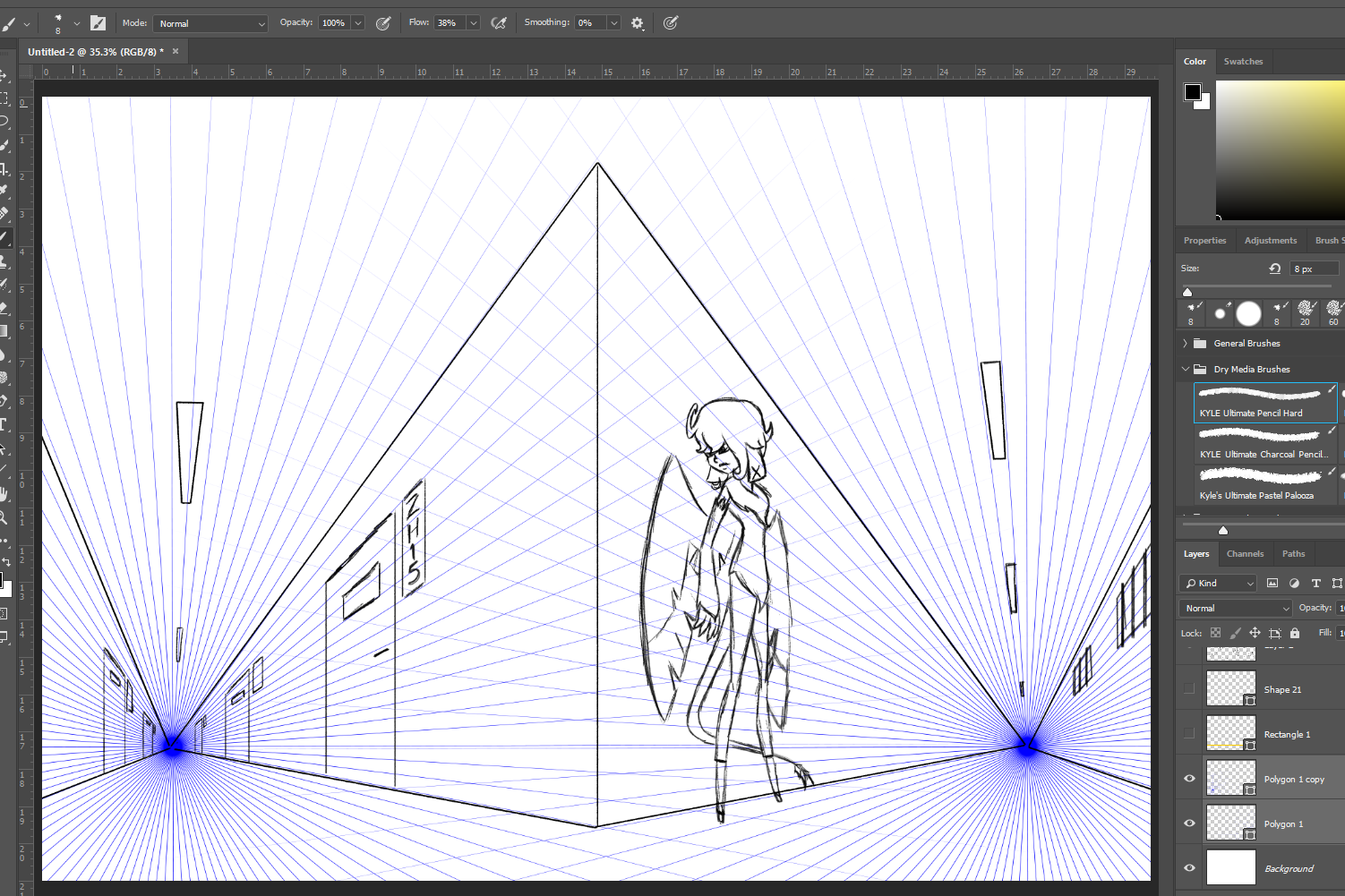Open the Flow slider arrow
Viewport: 1345px width, 896px height.
(x=473, y=23)
